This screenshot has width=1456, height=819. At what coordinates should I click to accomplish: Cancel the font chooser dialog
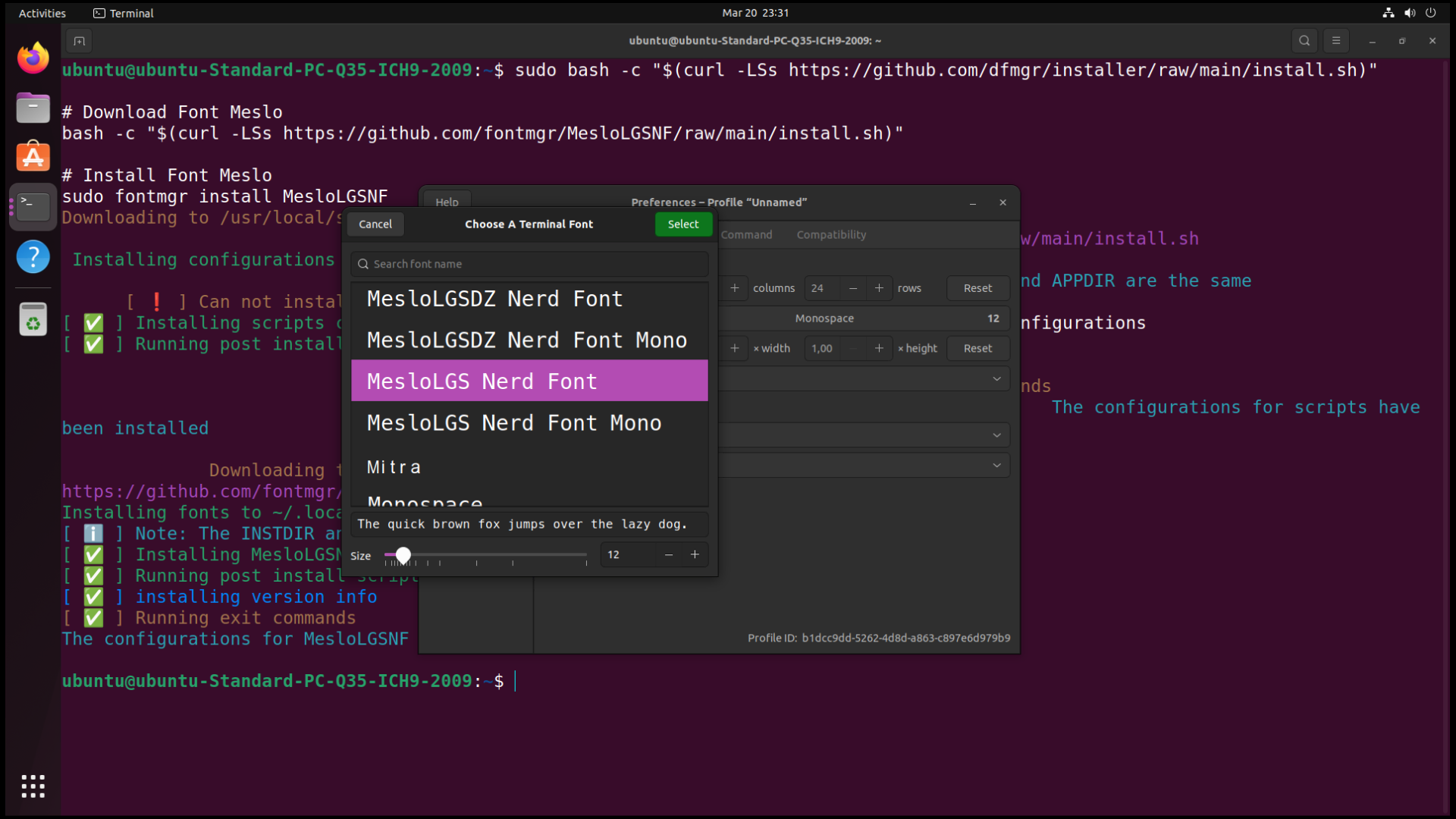tap(375, 224)
